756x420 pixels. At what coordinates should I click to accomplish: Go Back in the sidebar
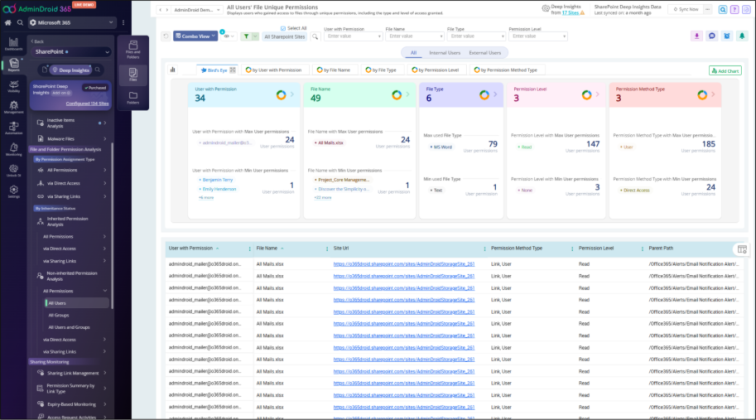(x=38, y=41)
